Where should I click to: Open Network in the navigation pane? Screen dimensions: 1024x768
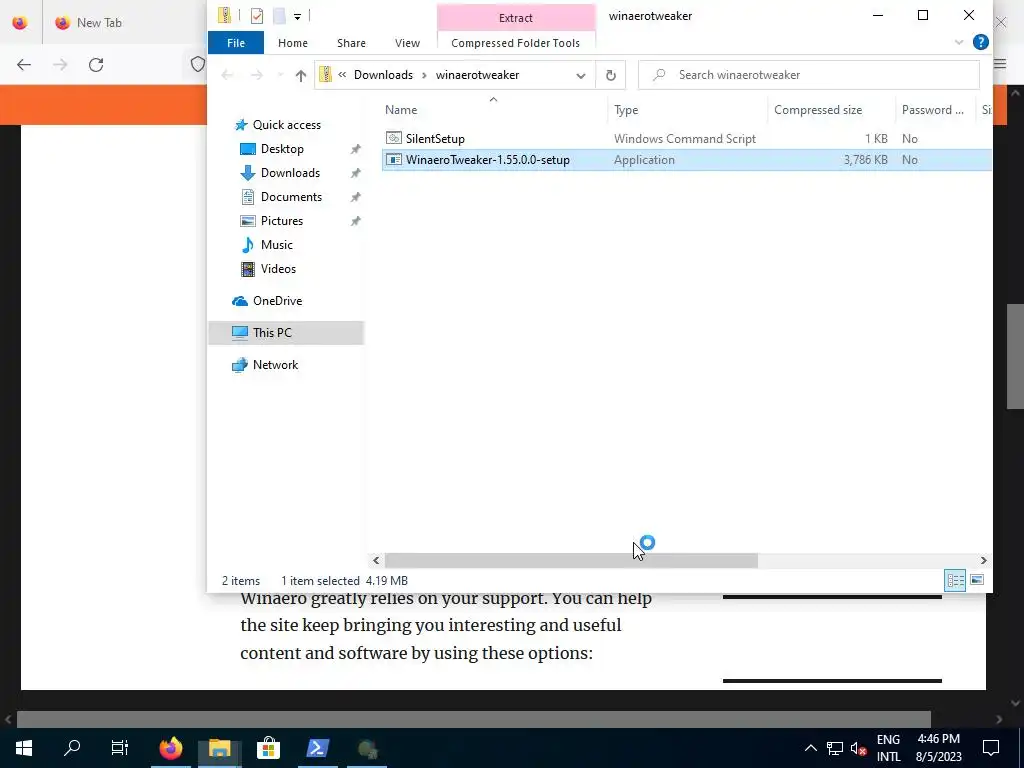point(275,365)
